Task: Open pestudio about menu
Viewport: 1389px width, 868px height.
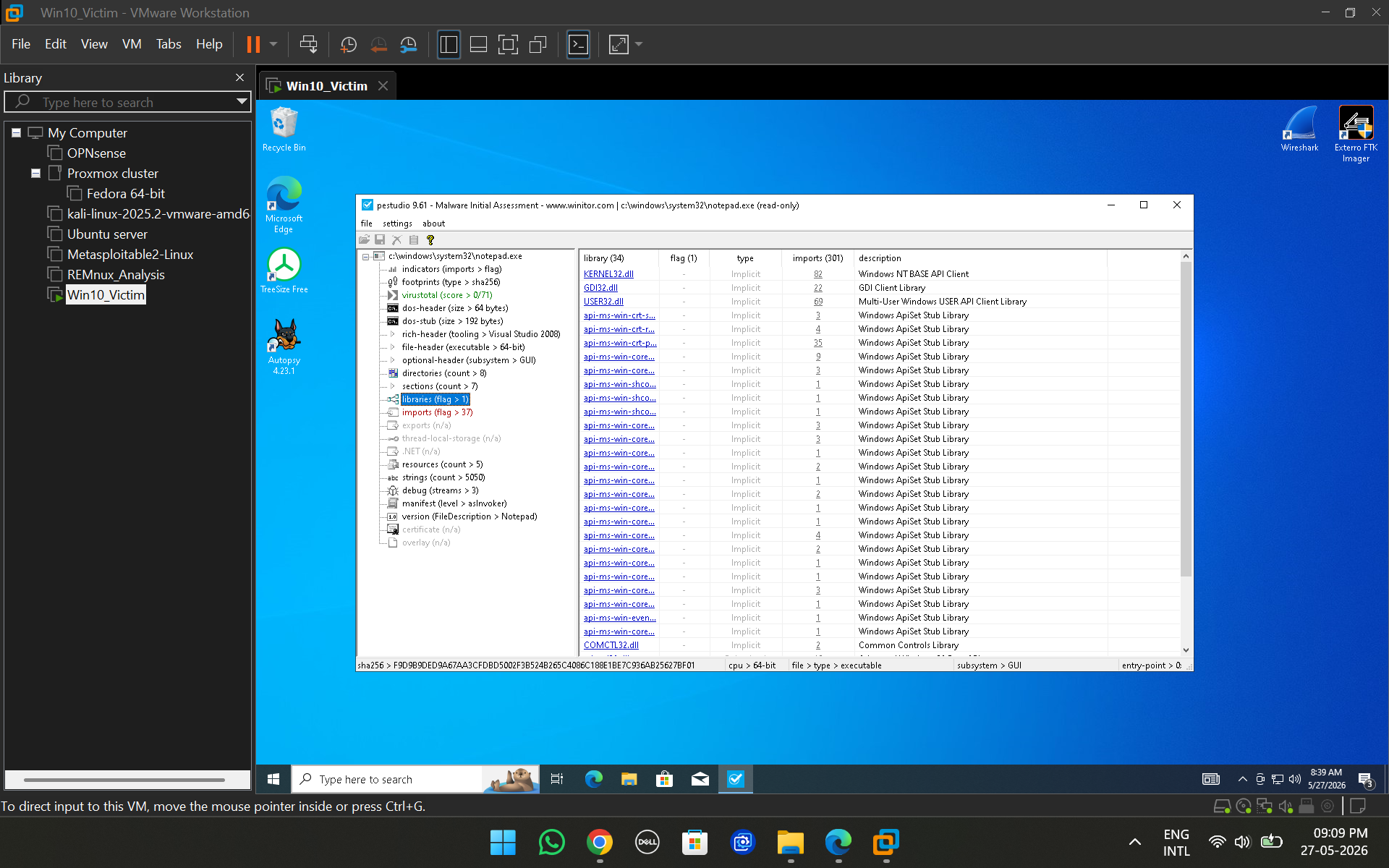Action: click(433, 224)
